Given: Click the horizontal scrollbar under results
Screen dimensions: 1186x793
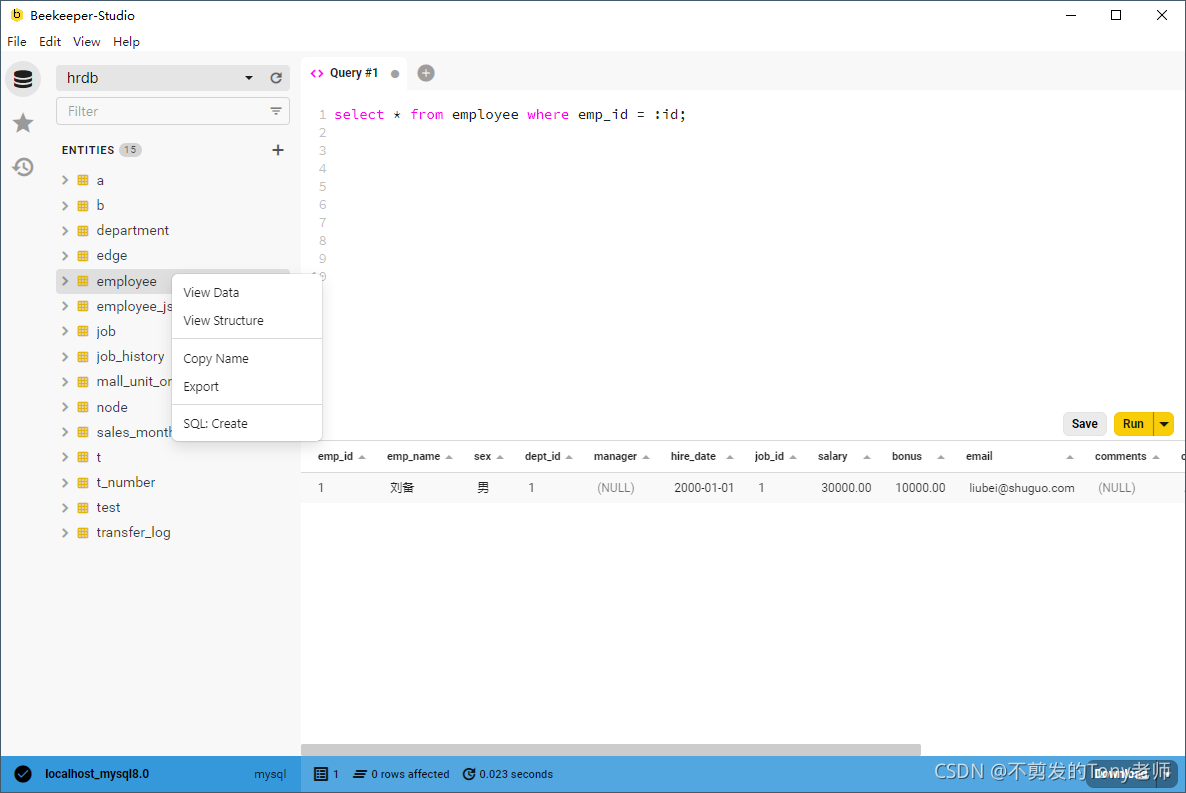Looking at the screenshot, I should (610, 750).
